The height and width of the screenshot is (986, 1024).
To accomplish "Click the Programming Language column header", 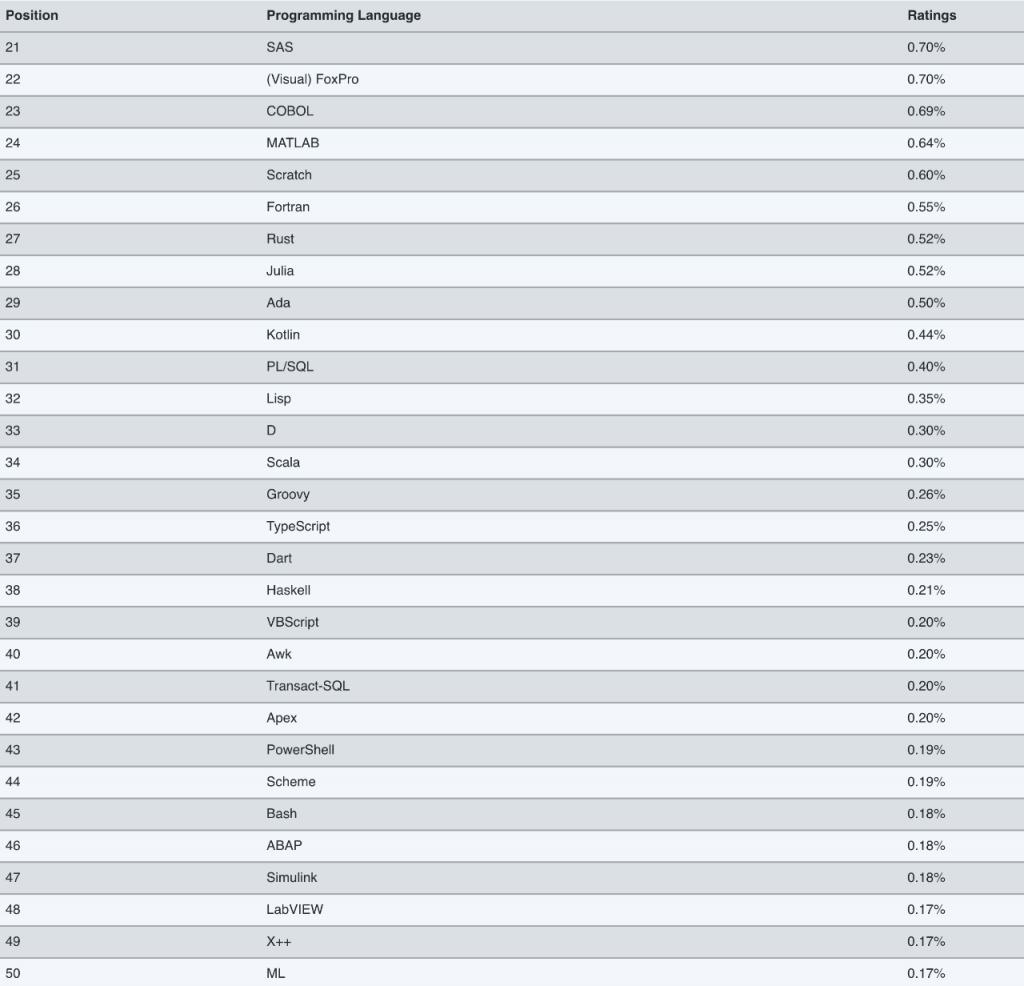I will coord(343,15).
